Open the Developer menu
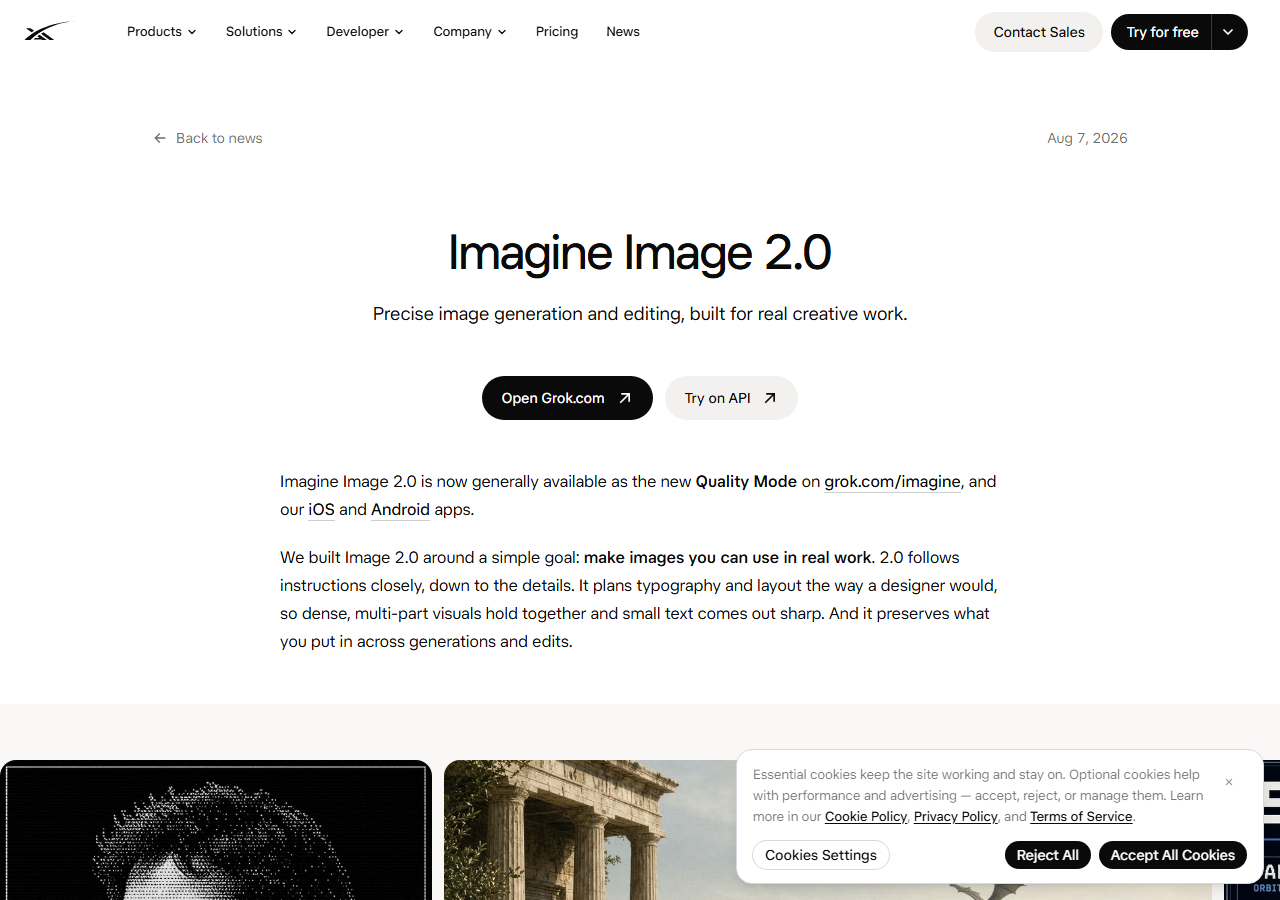 click(365, 32)
